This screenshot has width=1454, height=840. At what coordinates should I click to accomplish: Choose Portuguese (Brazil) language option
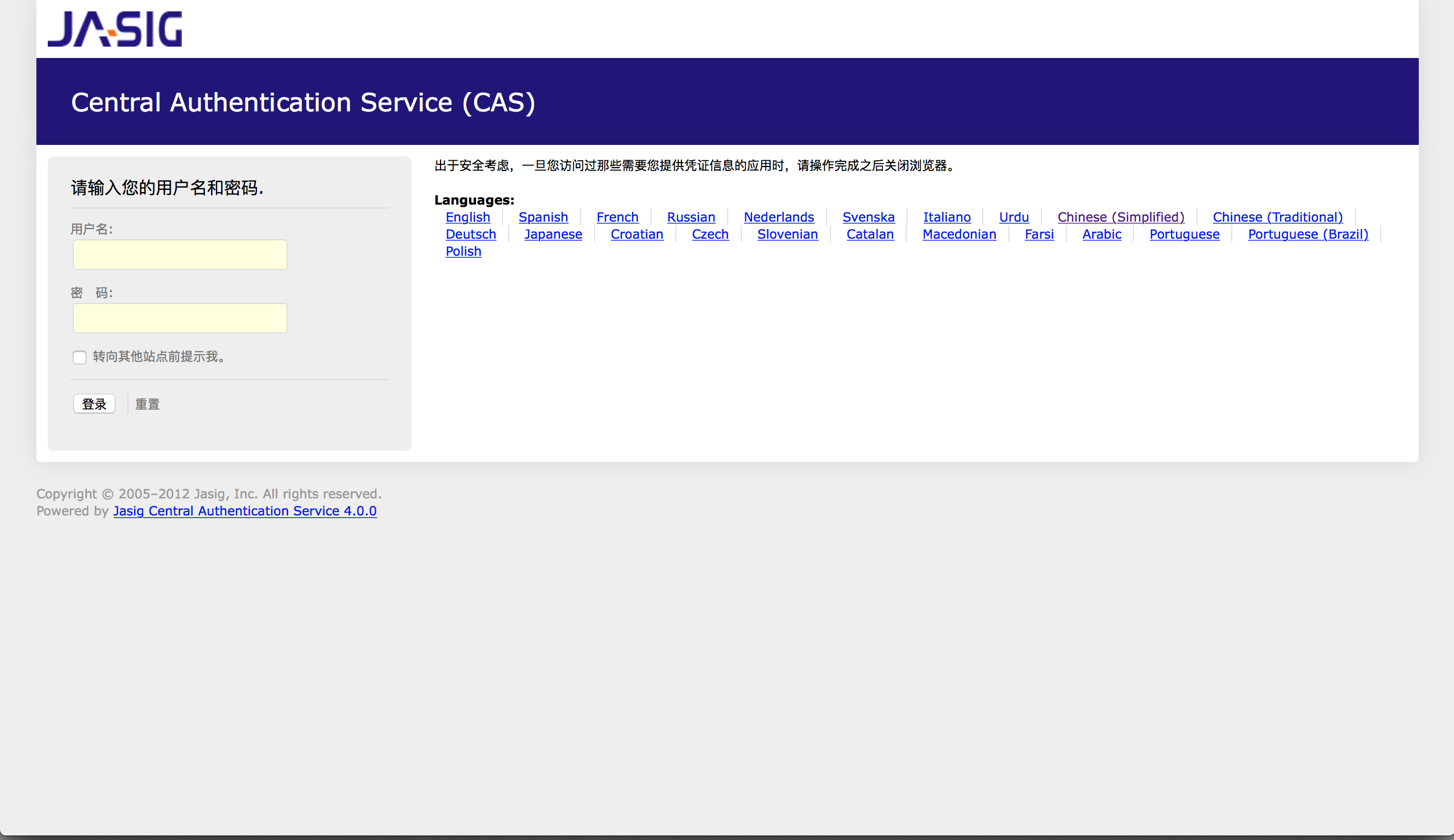(x=1307, y=234)
